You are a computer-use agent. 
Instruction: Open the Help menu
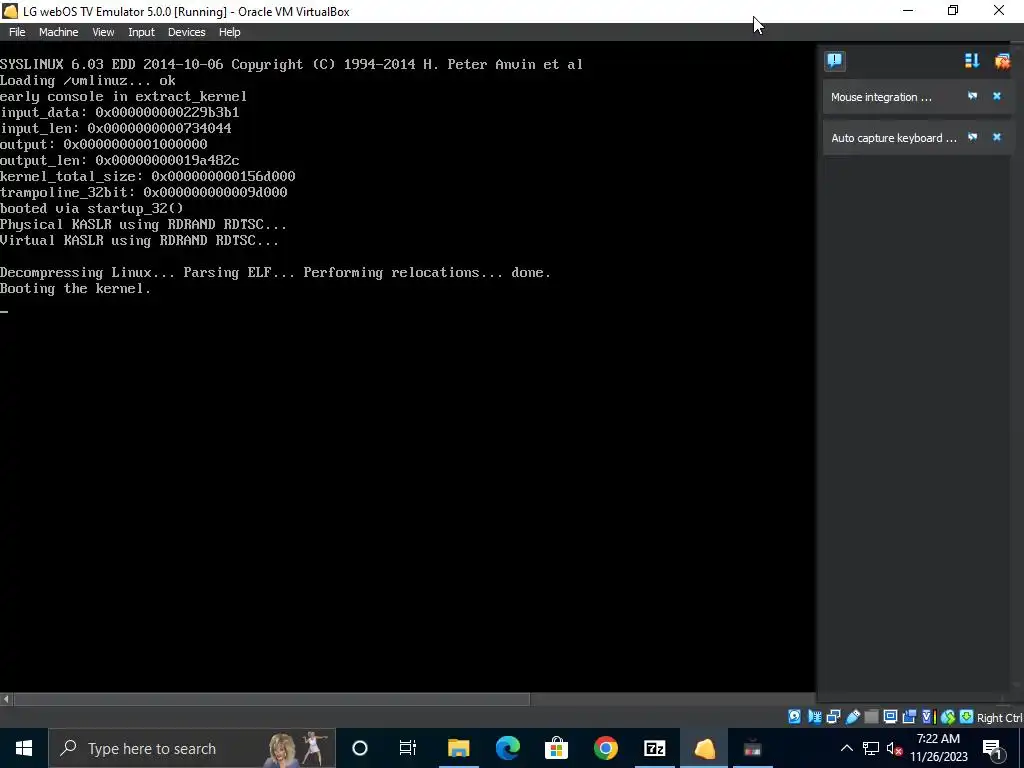tap(229, 32)
